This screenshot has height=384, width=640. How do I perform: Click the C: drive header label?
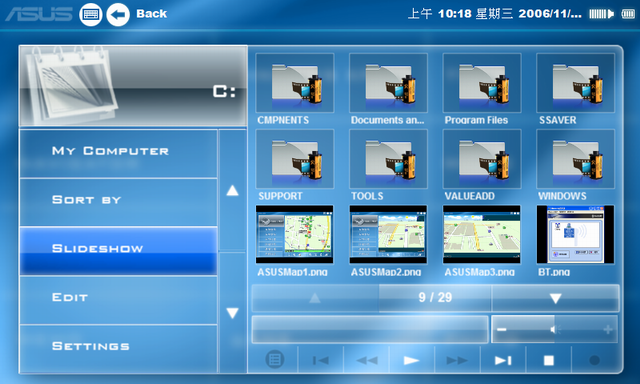click(224, 91)
